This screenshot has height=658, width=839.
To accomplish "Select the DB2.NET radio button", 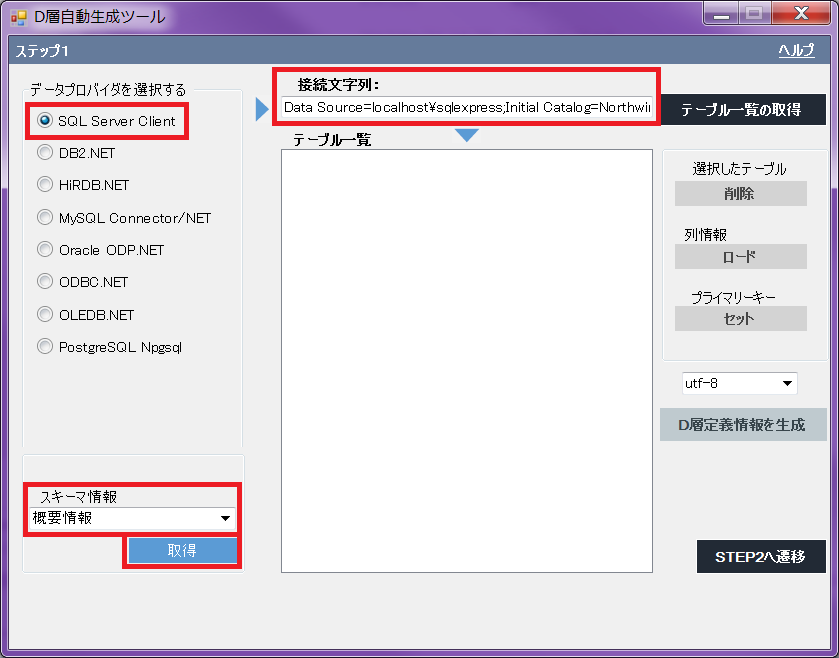I will pos(45,153).
